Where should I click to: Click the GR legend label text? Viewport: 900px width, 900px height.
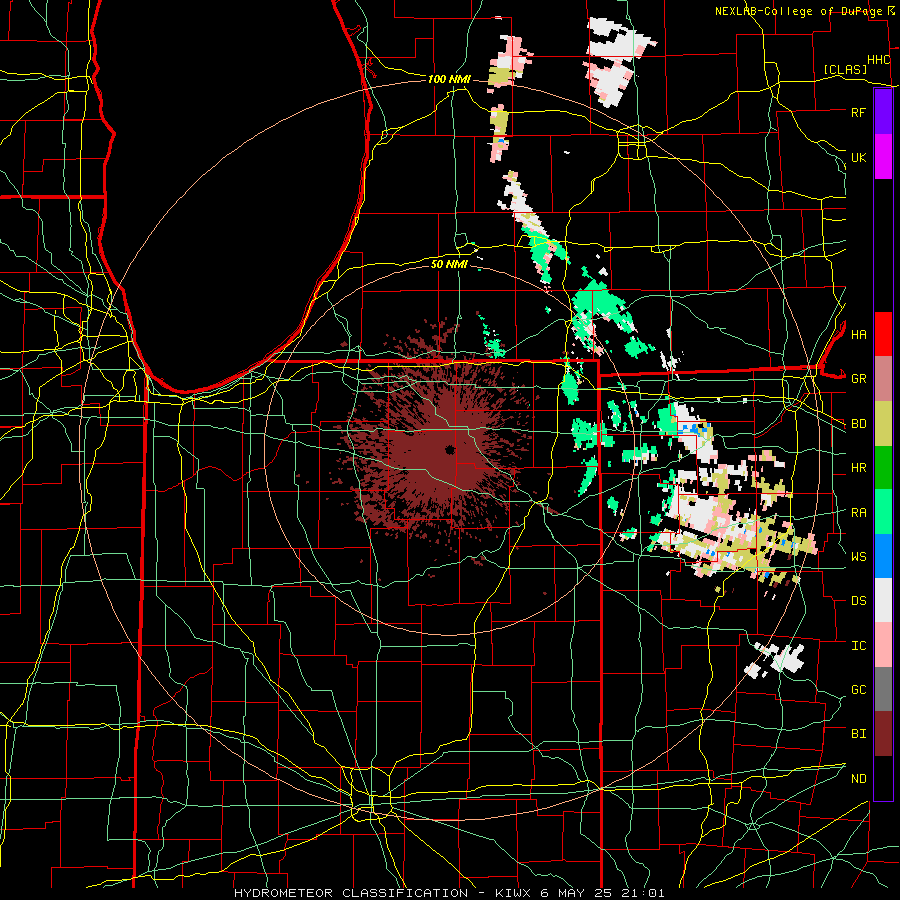(x=858, y=379)
